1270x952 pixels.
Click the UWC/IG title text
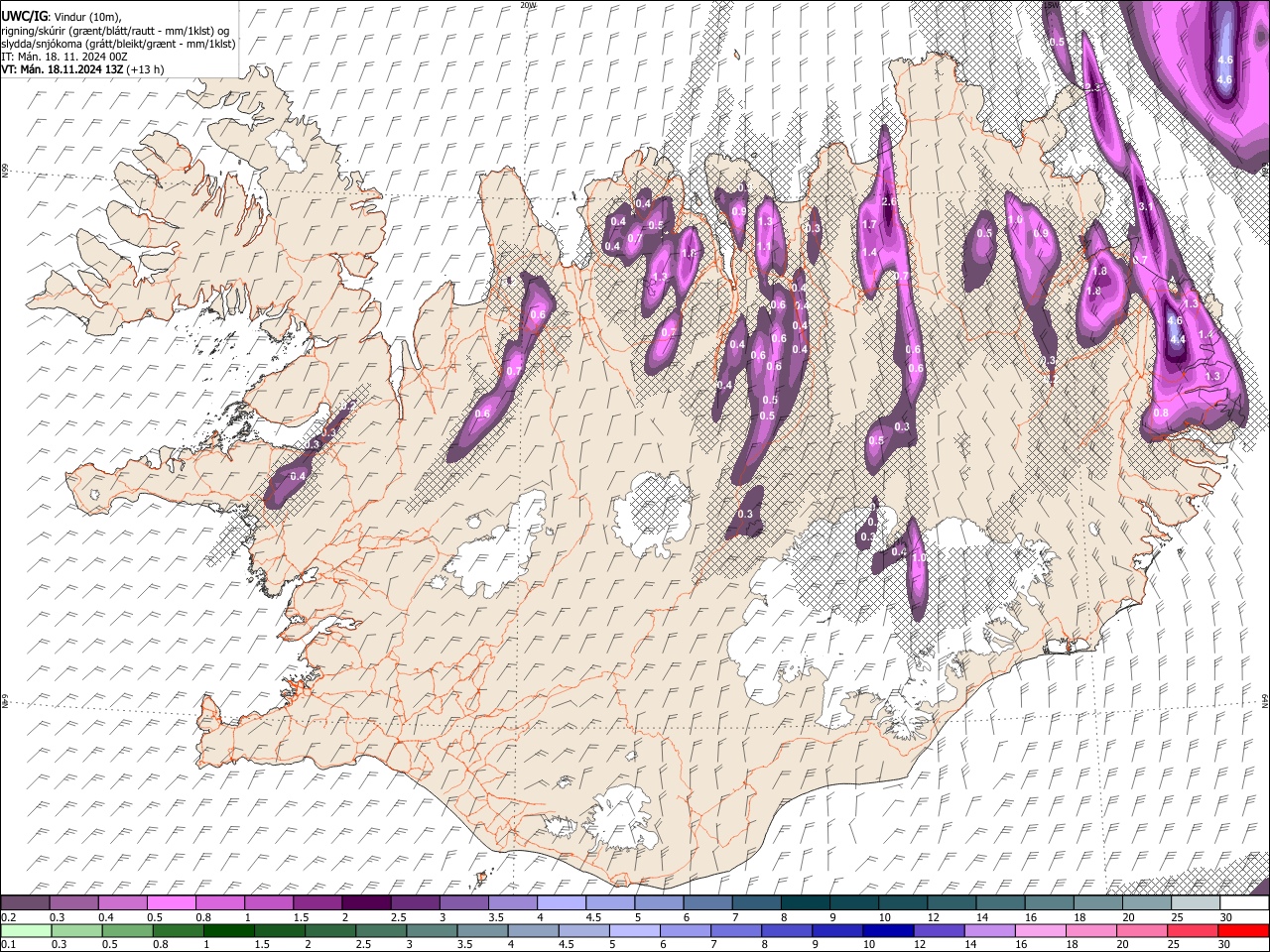pyautogui.click(x=24, y=17)
